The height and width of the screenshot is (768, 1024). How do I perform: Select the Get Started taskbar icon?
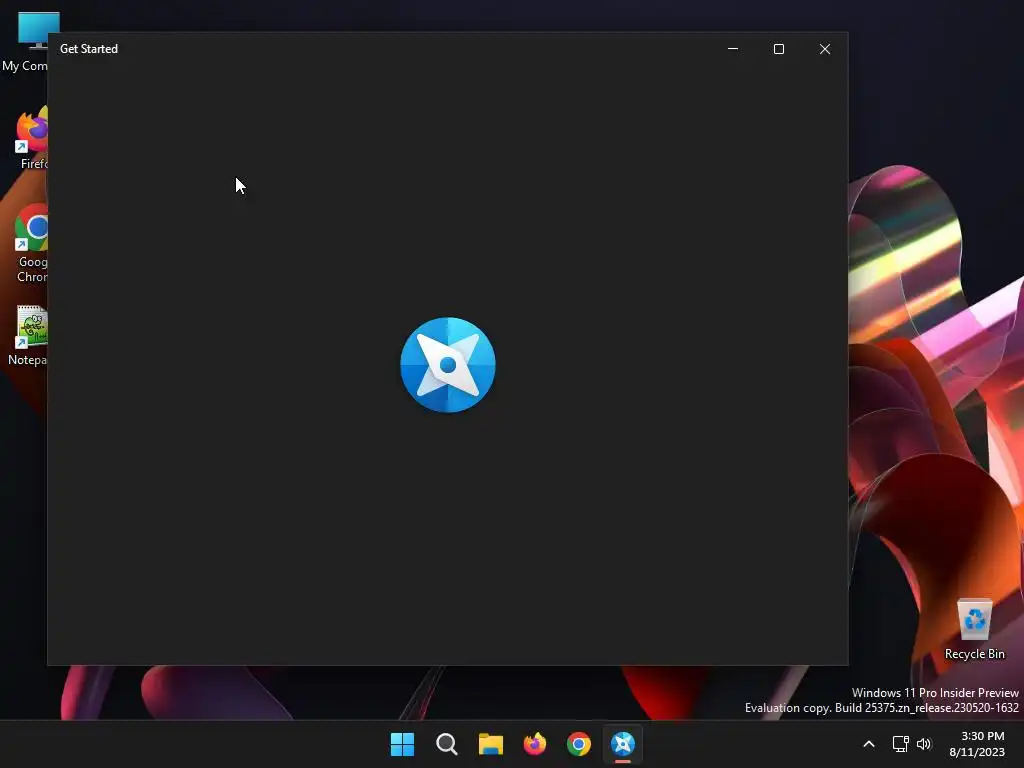[623, 744]
